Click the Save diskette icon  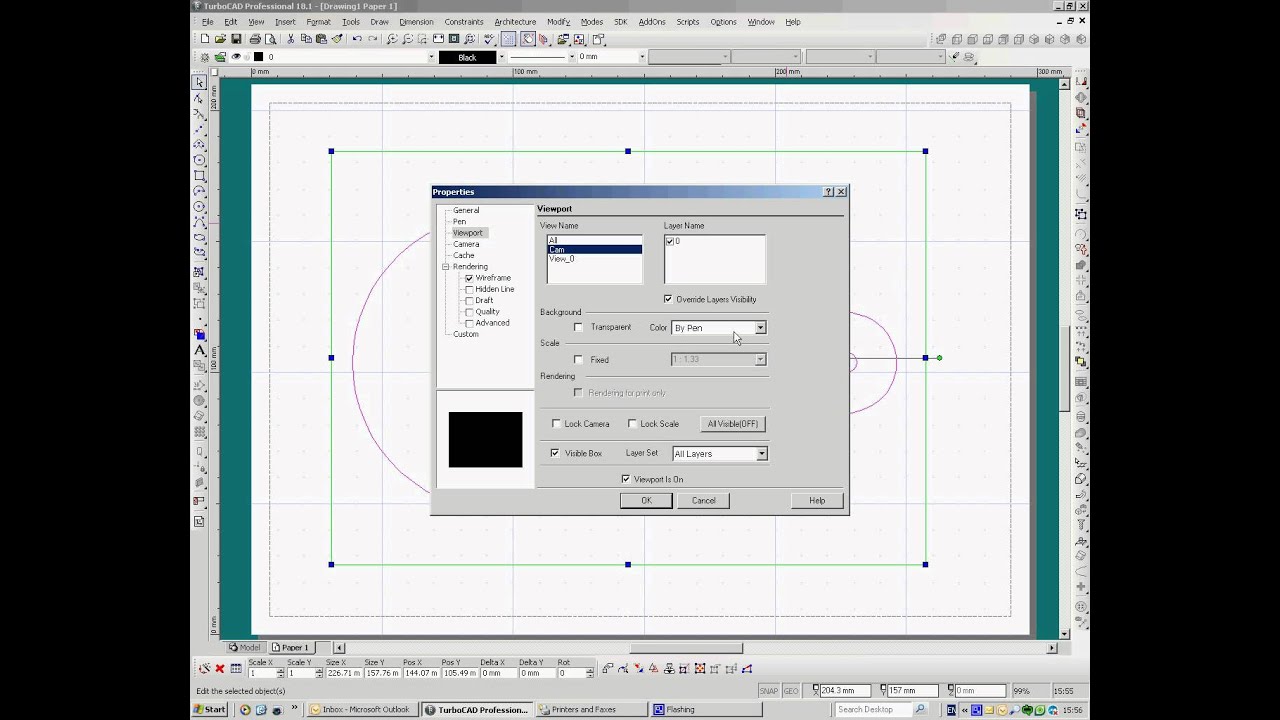236,39
